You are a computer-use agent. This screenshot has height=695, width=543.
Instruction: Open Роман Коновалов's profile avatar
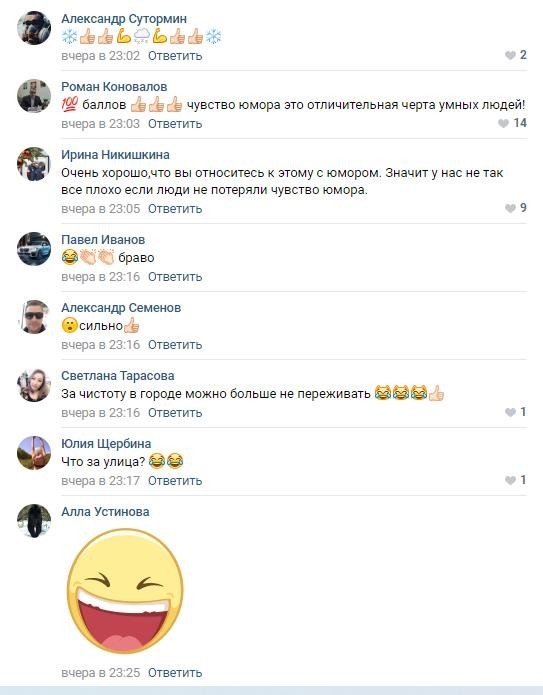point(34,96)
